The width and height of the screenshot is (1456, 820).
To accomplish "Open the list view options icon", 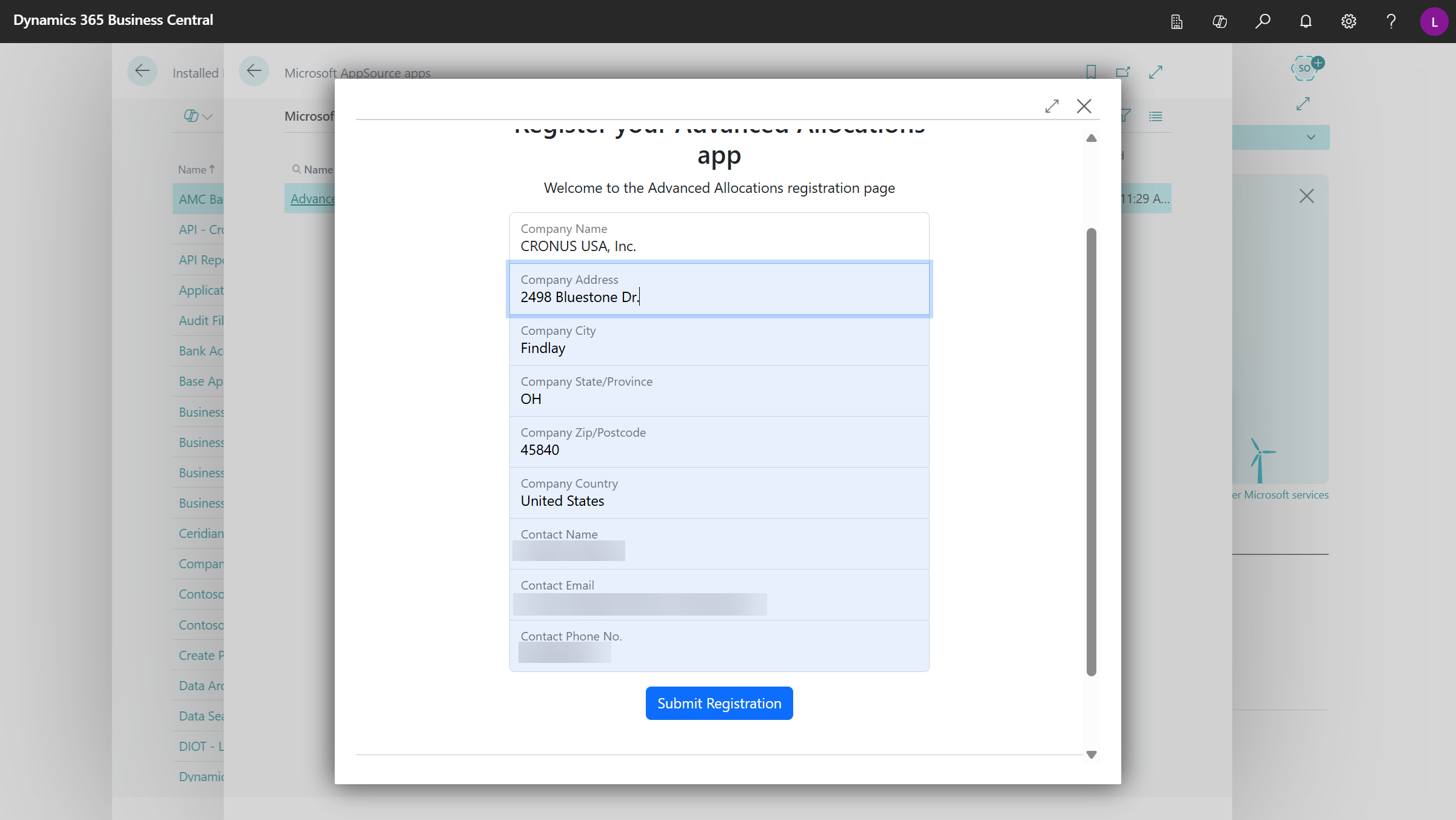I will [1156, 116].
